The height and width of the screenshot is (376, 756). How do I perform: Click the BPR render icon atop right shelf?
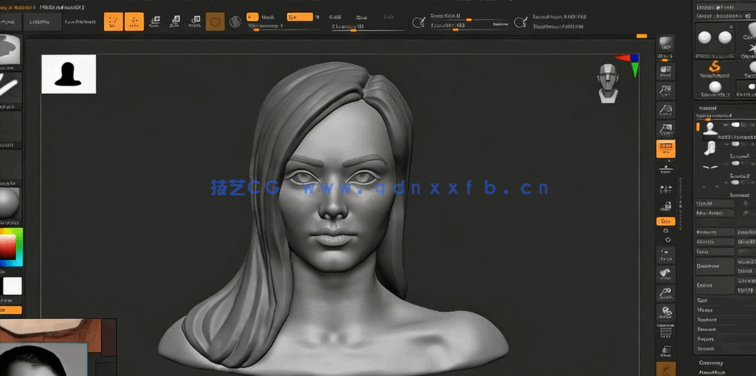tap(666, 44)
